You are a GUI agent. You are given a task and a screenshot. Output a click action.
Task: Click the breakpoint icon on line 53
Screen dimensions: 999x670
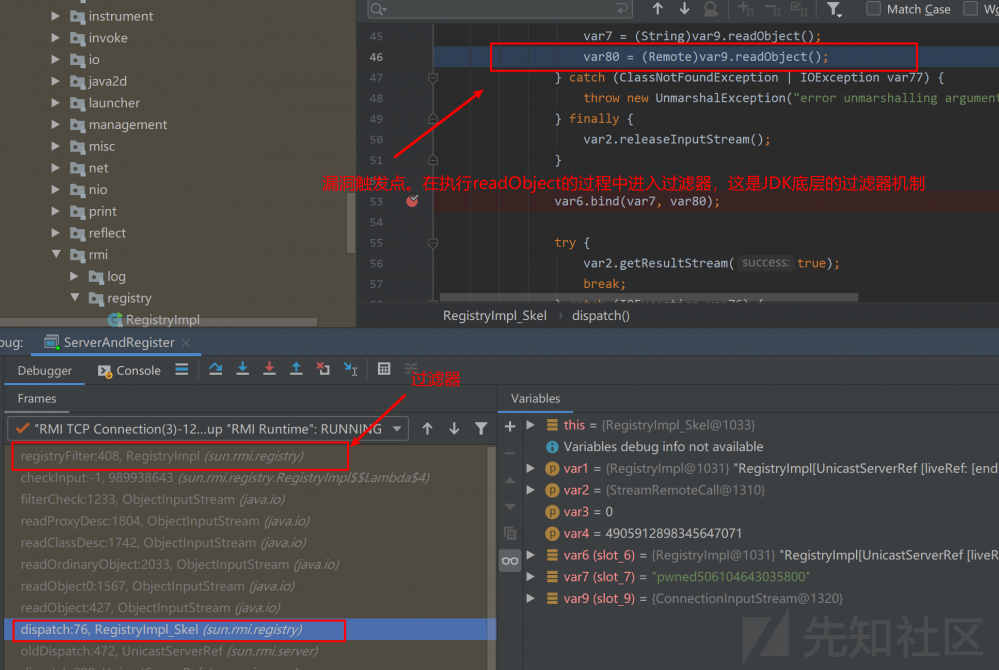(412, 201)
